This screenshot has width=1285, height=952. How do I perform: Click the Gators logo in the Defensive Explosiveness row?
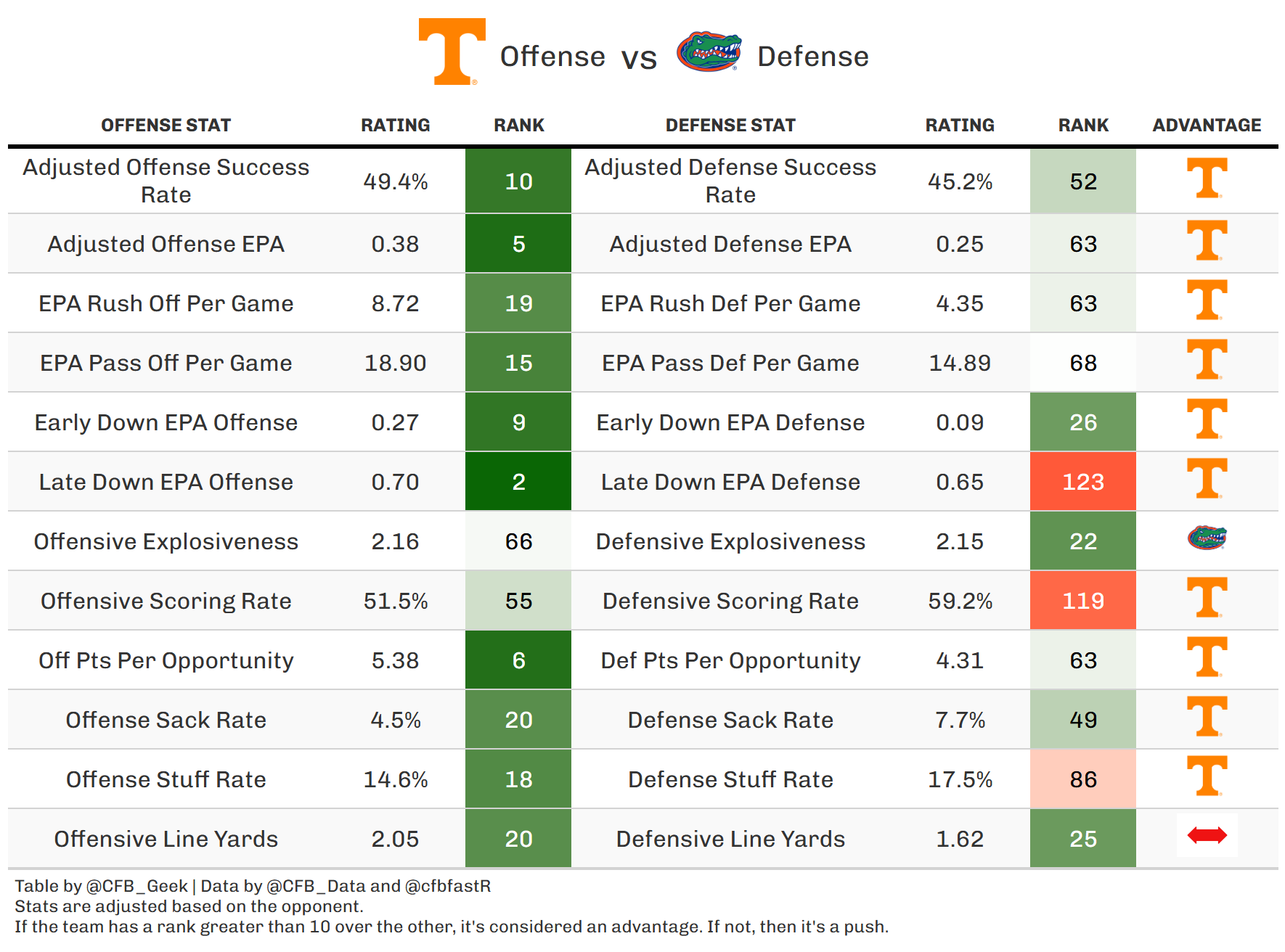point(1207,538)
